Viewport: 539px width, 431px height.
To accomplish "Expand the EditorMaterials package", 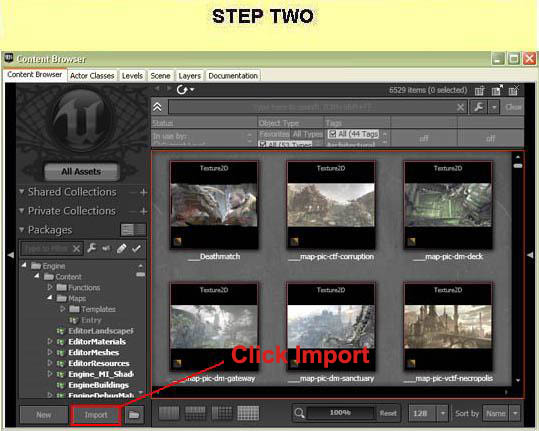I will pos(50,341).
